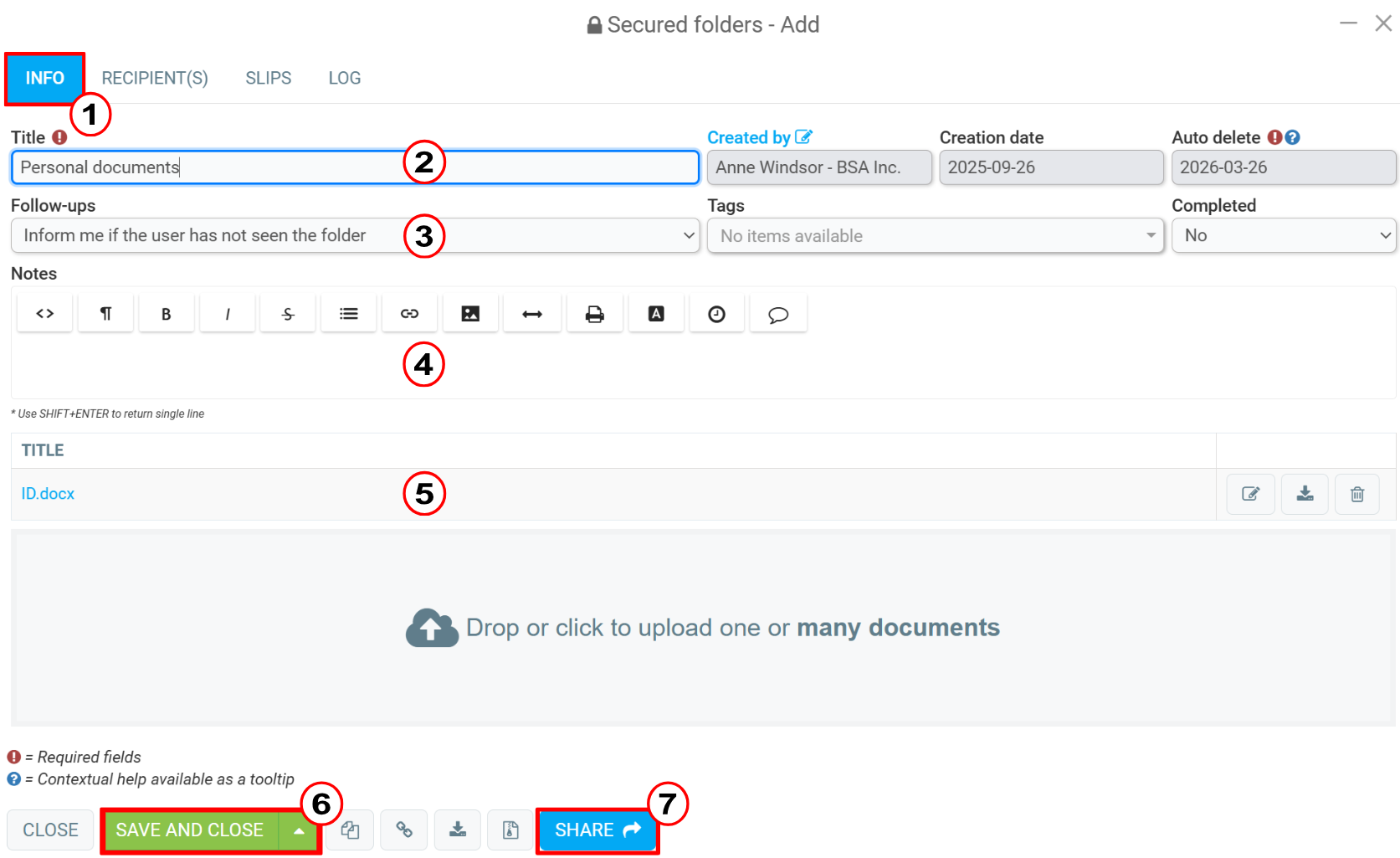1400x858 pixels.
Task: Insert a list in Notes
Action: (x=349, y=314)
